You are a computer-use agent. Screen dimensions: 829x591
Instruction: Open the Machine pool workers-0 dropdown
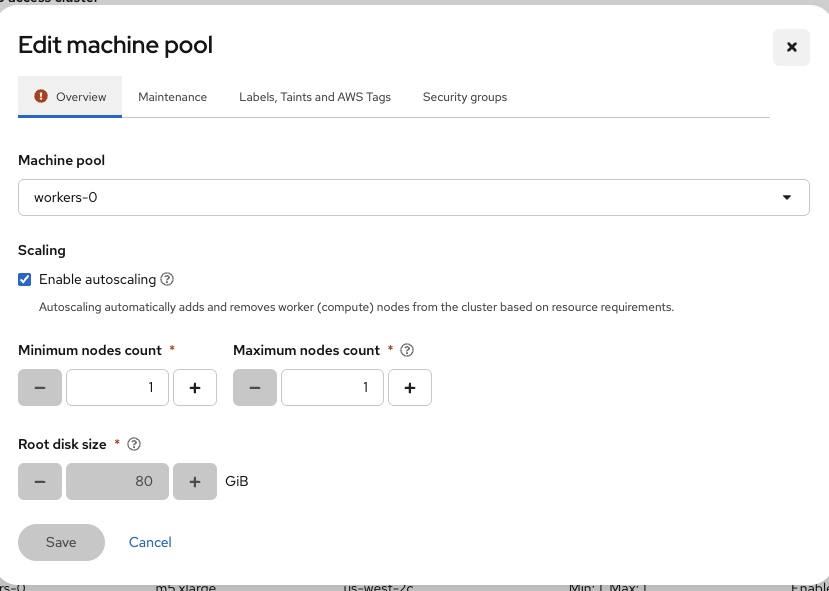(x=413, y=197)
